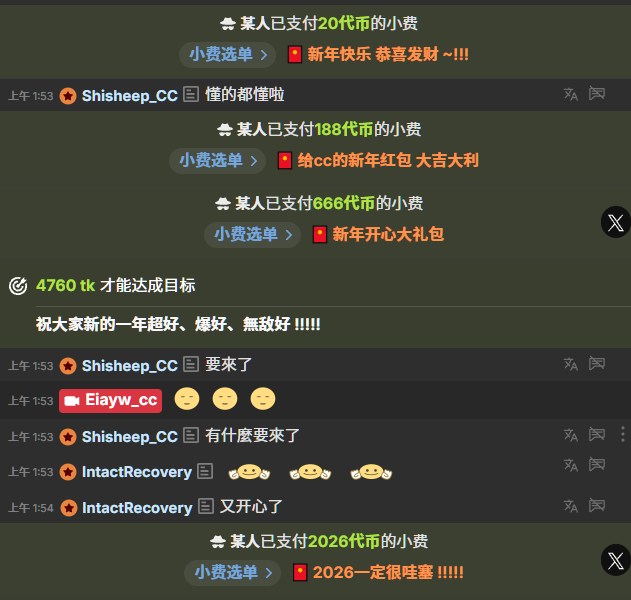Translate the 懂的都懂啦 message

(x=571, y=94)
